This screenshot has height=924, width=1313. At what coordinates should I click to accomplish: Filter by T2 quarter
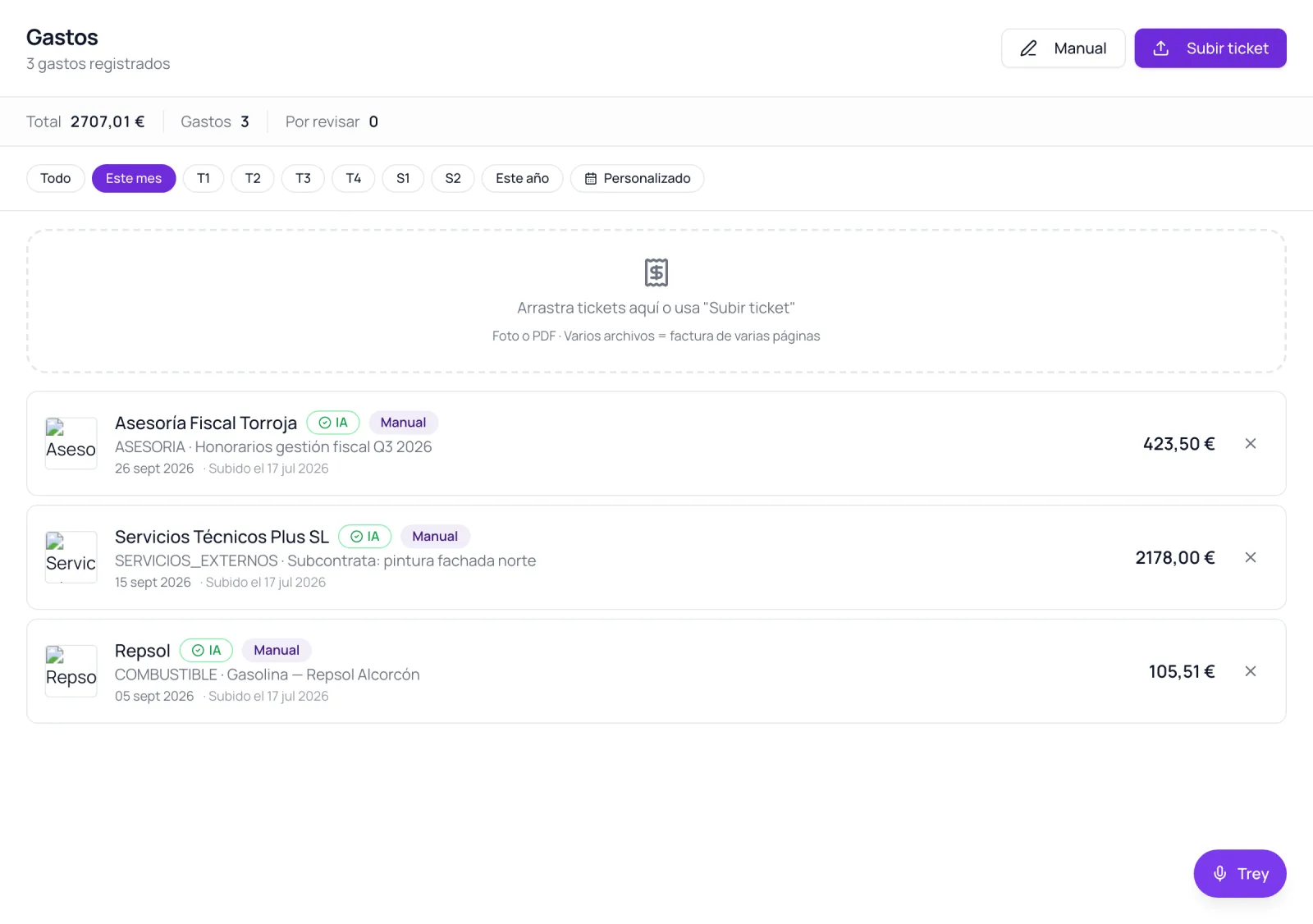click(253, 178)
